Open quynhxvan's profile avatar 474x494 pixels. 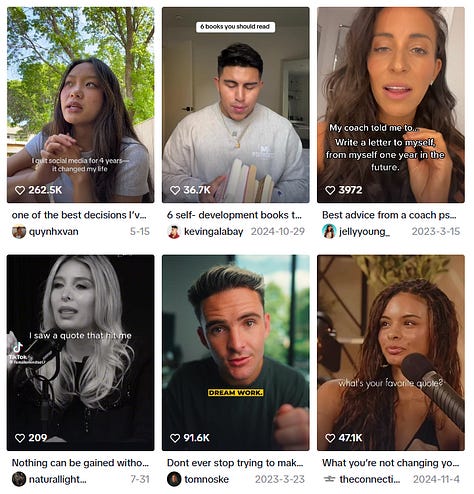click(19, 231)
